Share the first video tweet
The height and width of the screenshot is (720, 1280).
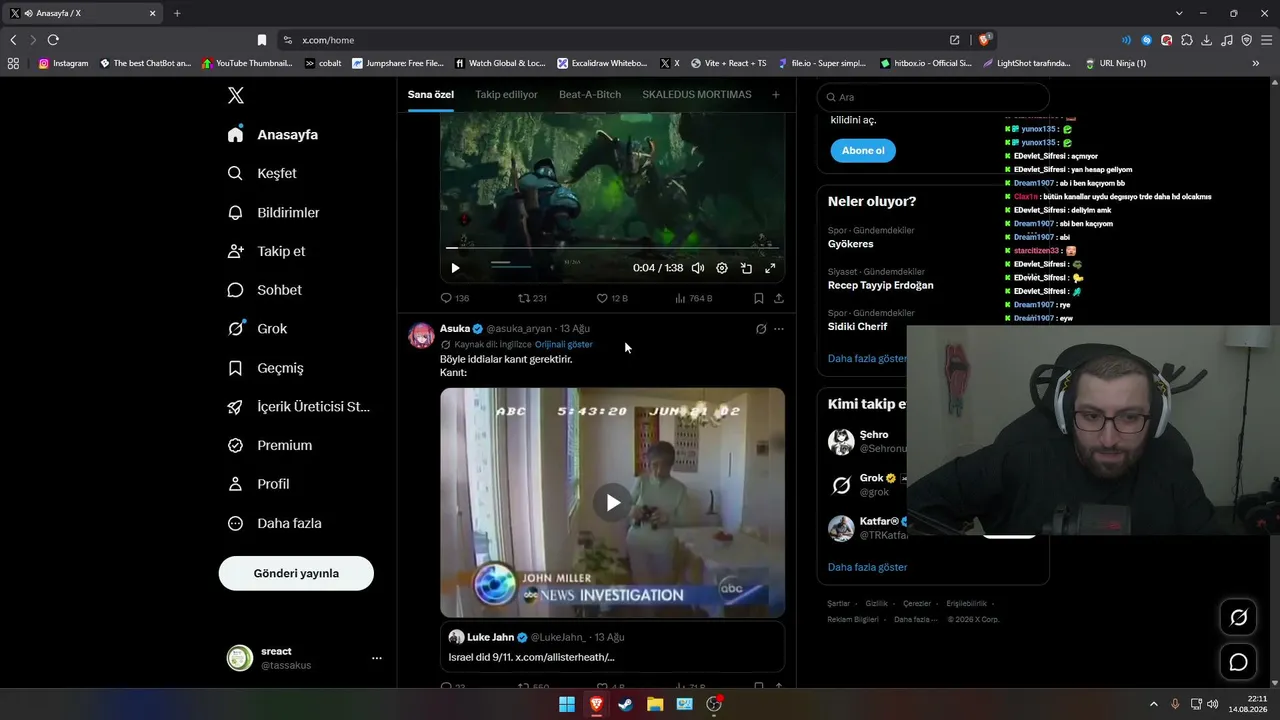(779, 298)
